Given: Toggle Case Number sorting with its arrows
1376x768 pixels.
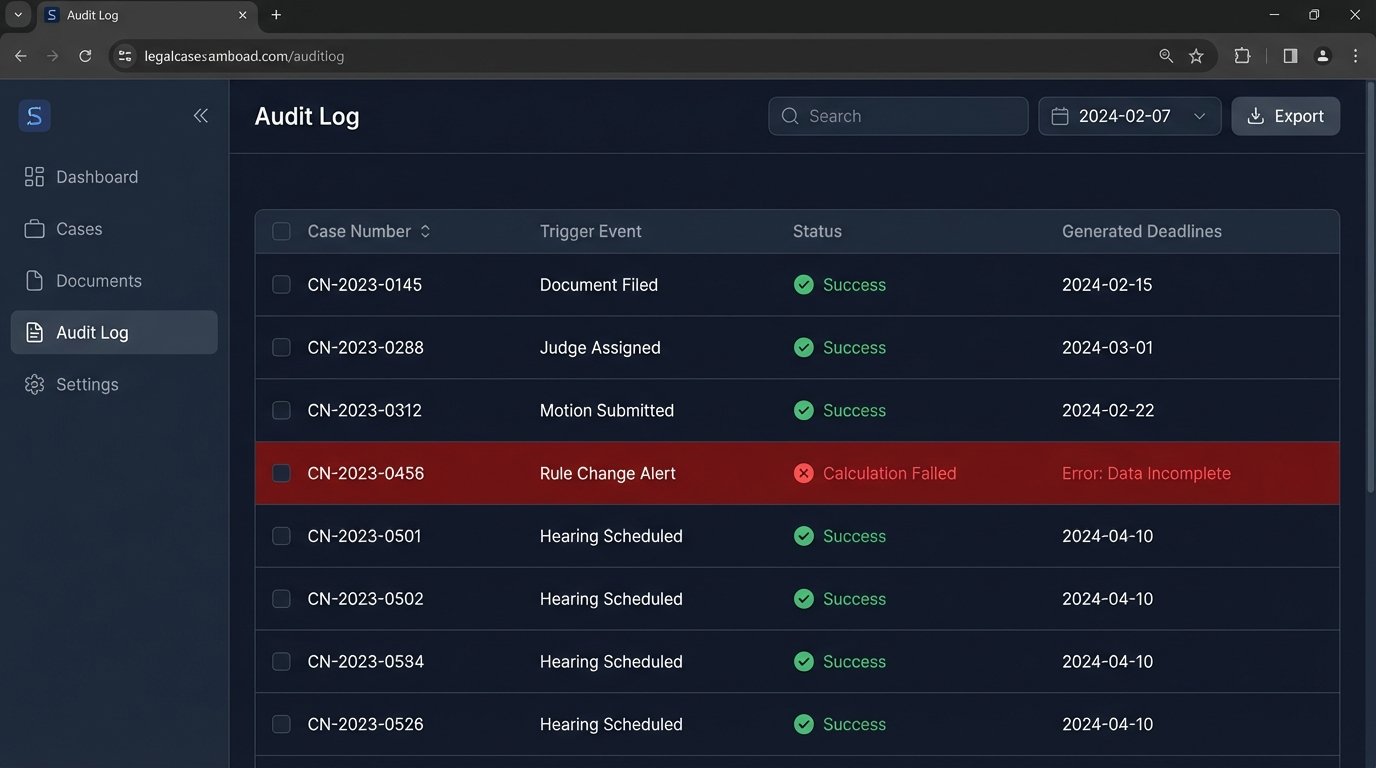Looking at the screenshot, I should click(x=424, y=230).
